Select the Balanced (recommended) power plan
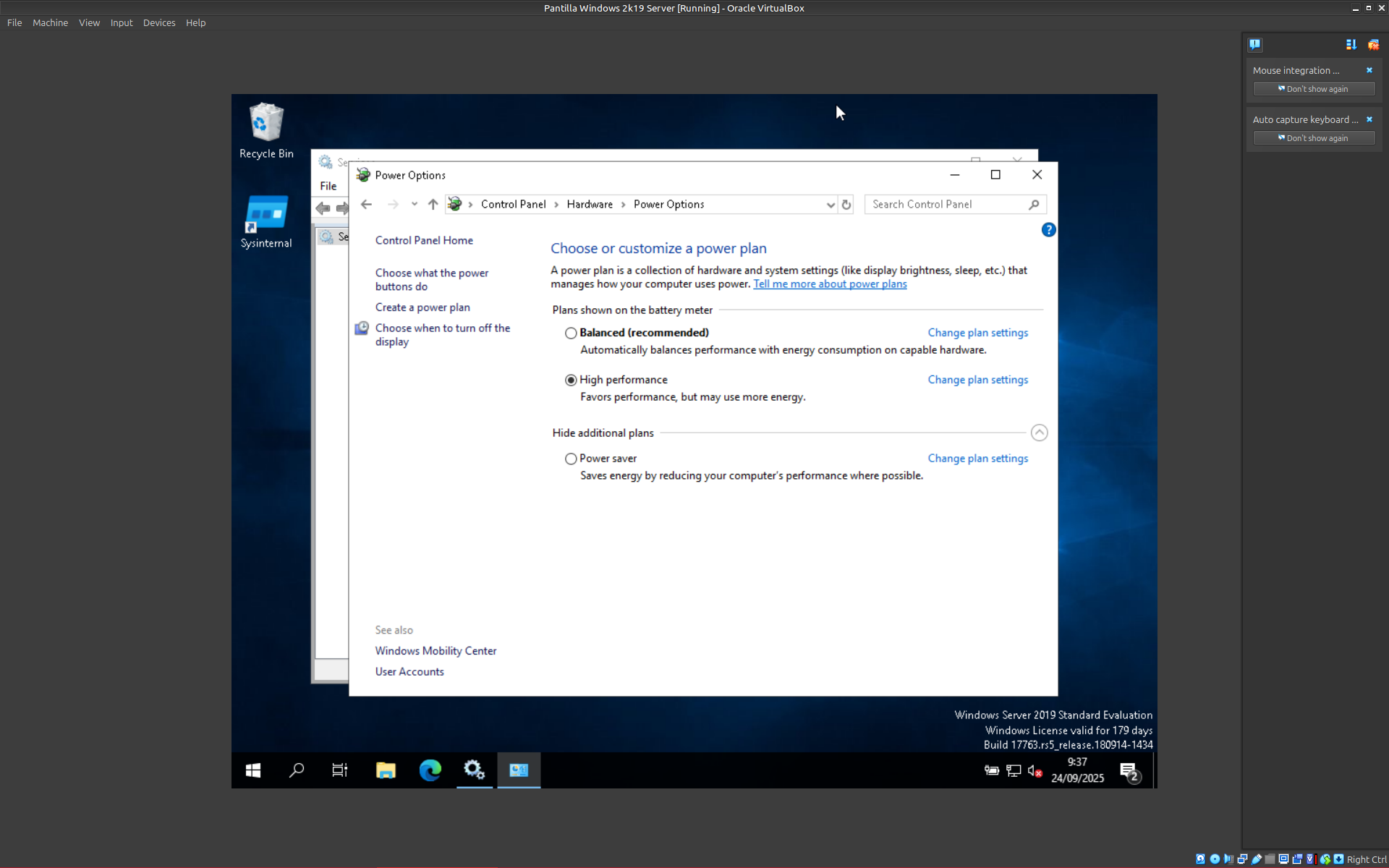The image size is (1389, 868). pyautogui.click(x=571, y=333)
